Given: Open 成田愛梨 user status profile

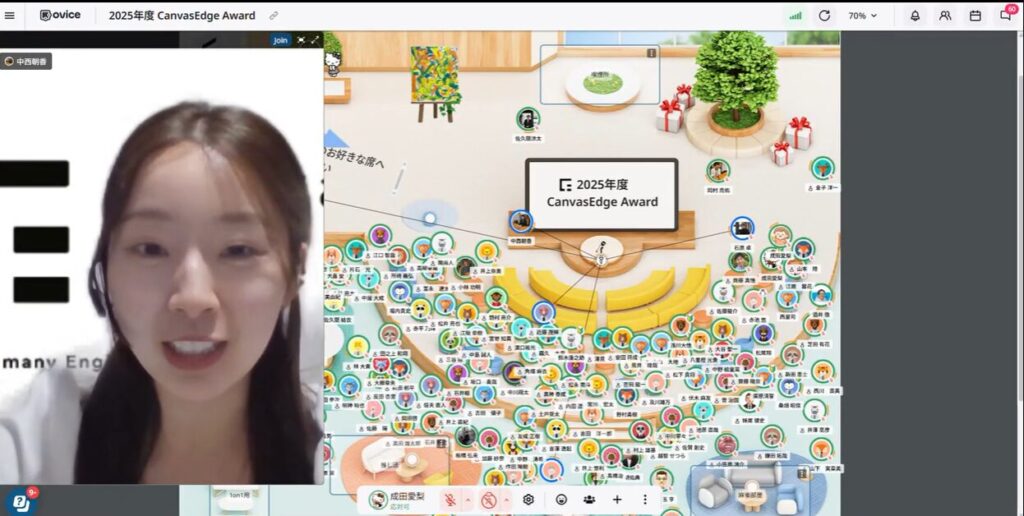Looking at the screenshot, I should coord(398,500).
